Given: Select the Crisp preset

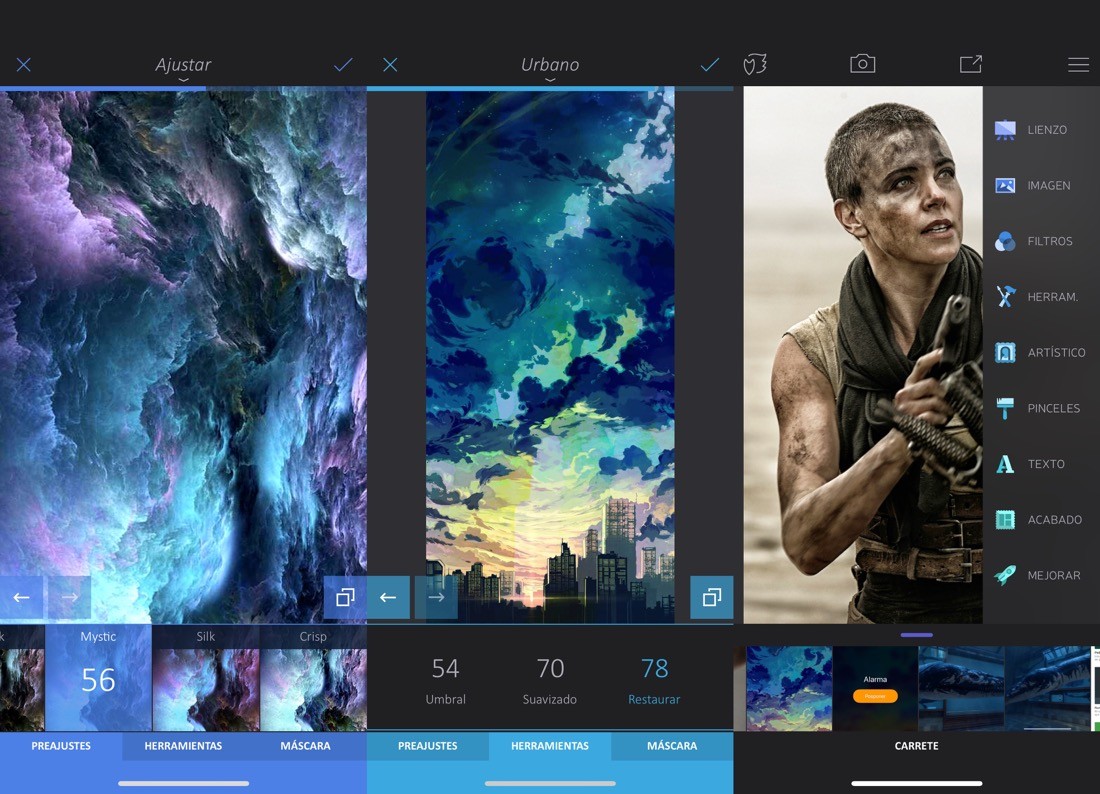Looking at the screenshot, I should 313,678.
